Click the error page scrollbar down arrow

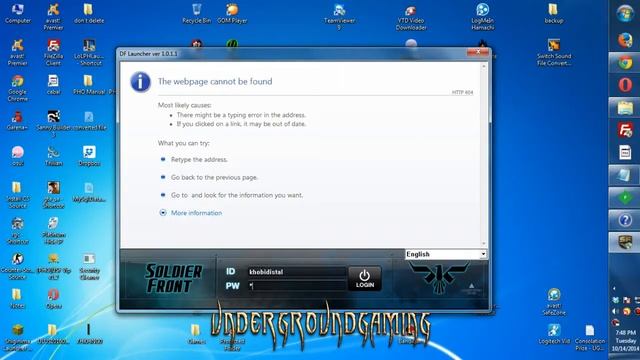click(x=484, y=243)
